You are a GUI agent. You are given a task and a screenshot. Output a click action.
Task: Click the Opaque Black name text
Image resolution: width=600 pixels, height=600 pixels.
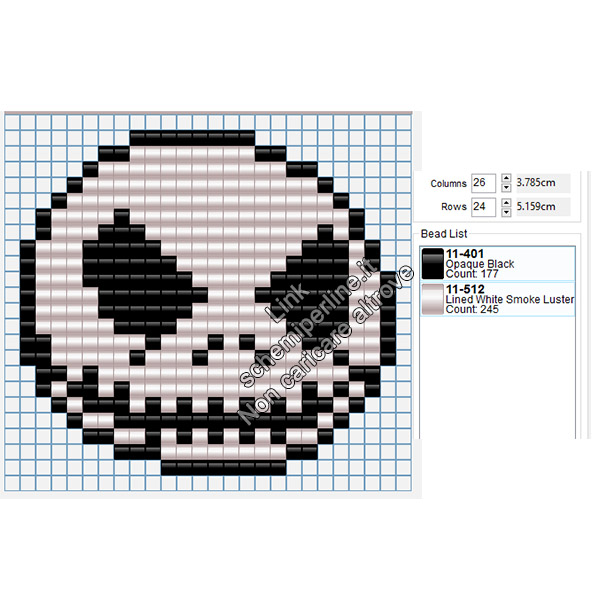click(x=480, y=264)
